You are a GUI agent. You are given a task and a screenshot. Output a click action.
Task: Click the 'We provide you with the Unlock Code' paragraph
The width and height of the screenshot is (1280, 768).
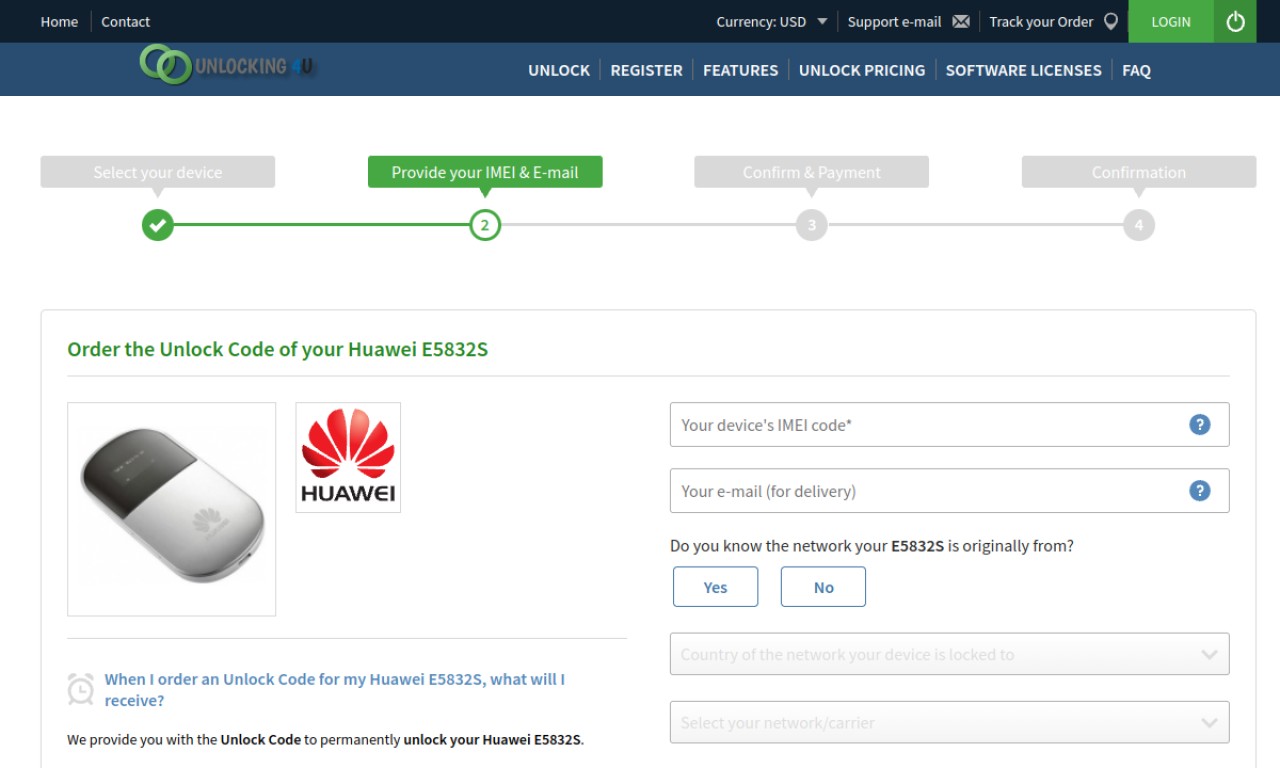326,740
